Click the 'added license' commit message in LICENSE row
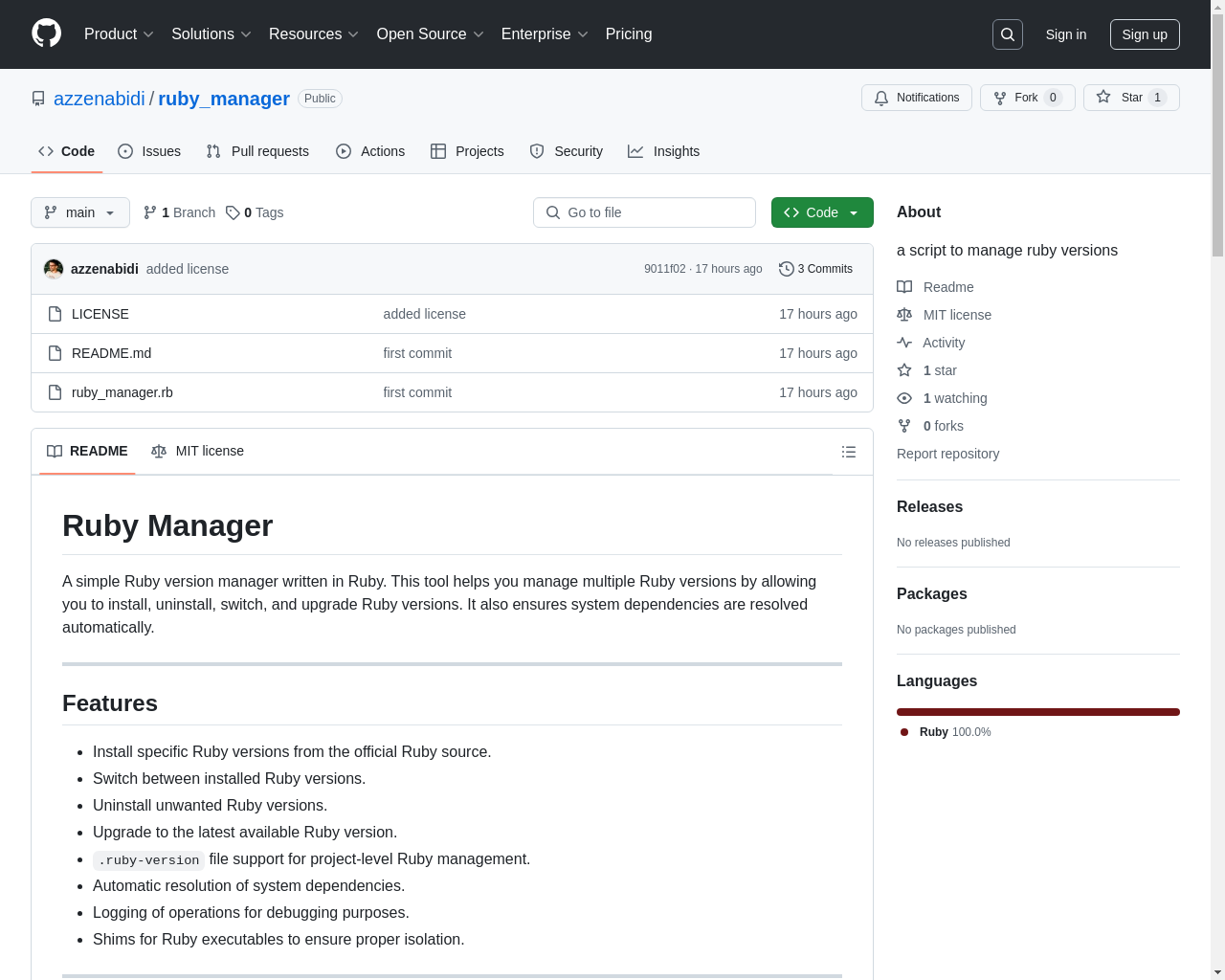 pos(425,314)
